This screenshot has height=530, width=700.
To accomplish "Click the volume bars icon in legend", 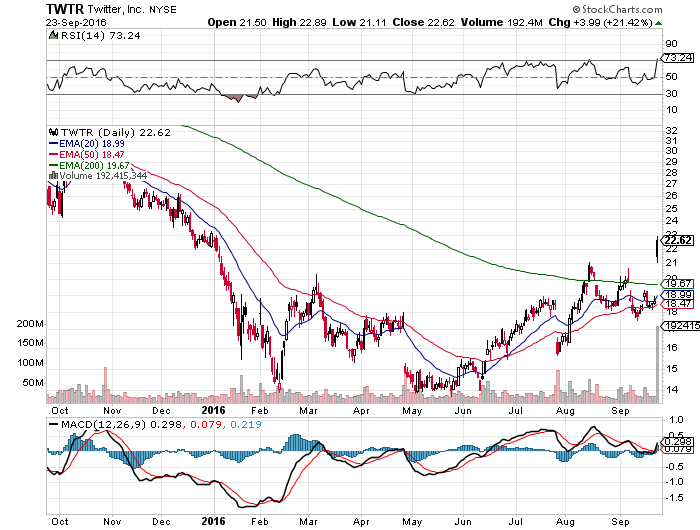I will 53,175.
